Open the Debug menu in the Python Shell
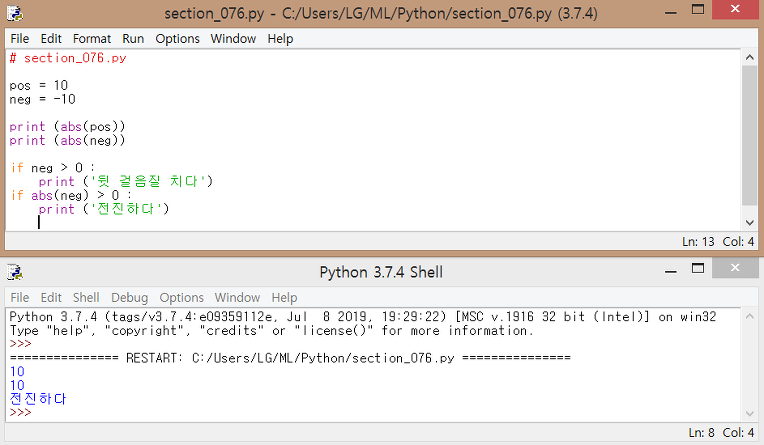The width and height of the screenshot is (764, 445). 129,297
